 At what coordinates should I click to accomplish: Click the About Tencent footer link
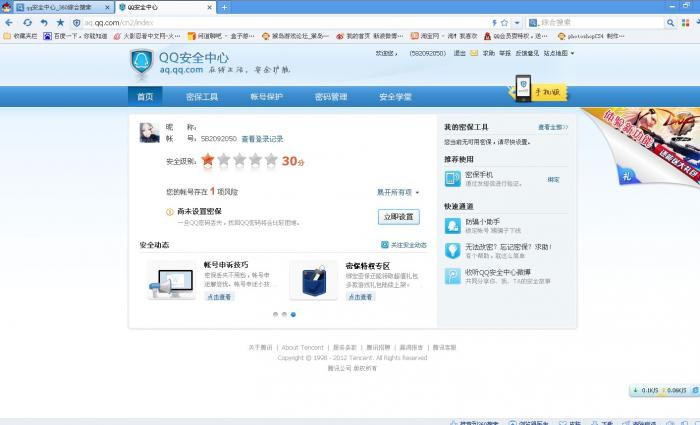tap(302, 347)
